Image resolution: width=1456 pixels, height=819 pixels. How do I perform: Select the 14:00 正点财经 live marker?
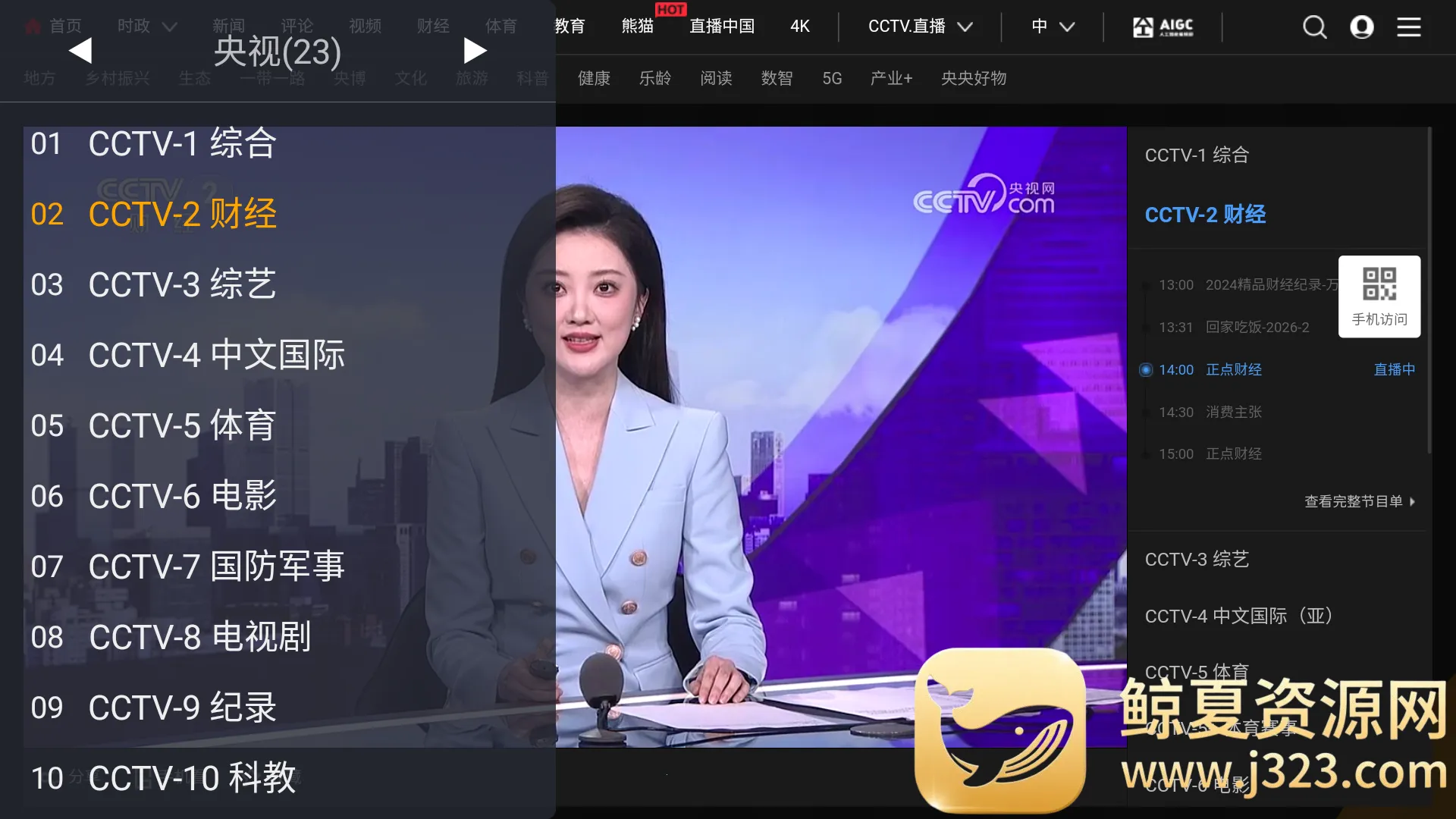pyautogui.click(x=1146, y=370)
